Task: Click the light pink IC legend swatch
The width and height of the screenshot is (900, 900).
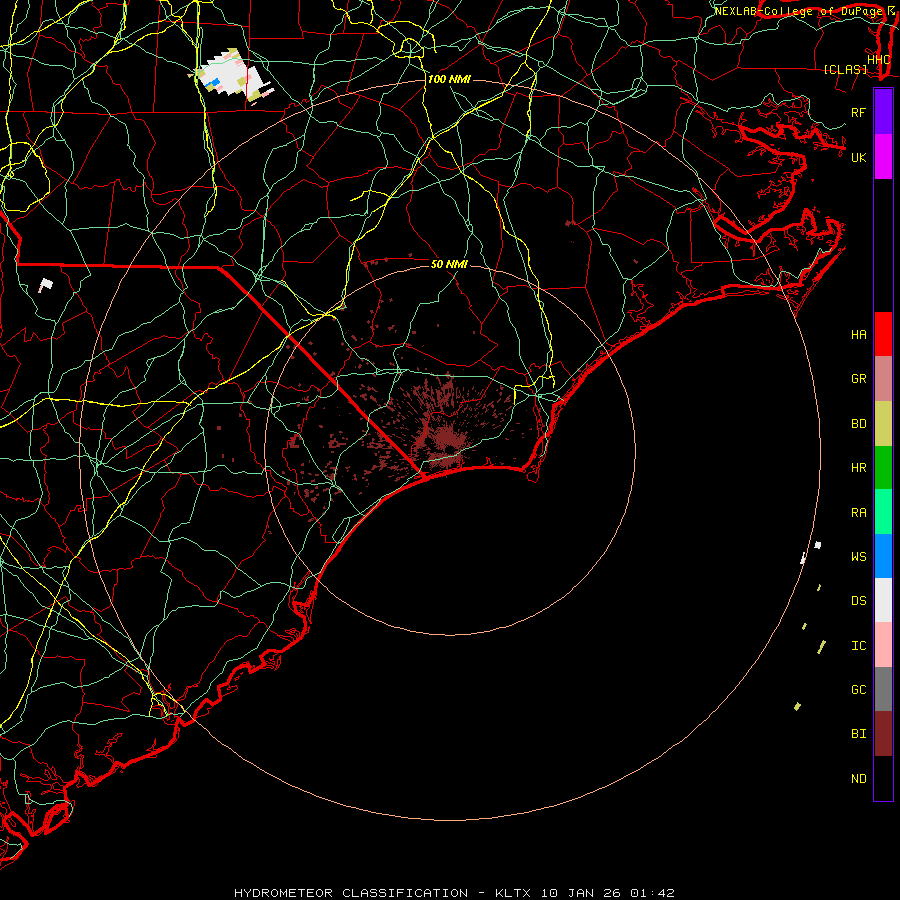Action: (x=883, y=645)
